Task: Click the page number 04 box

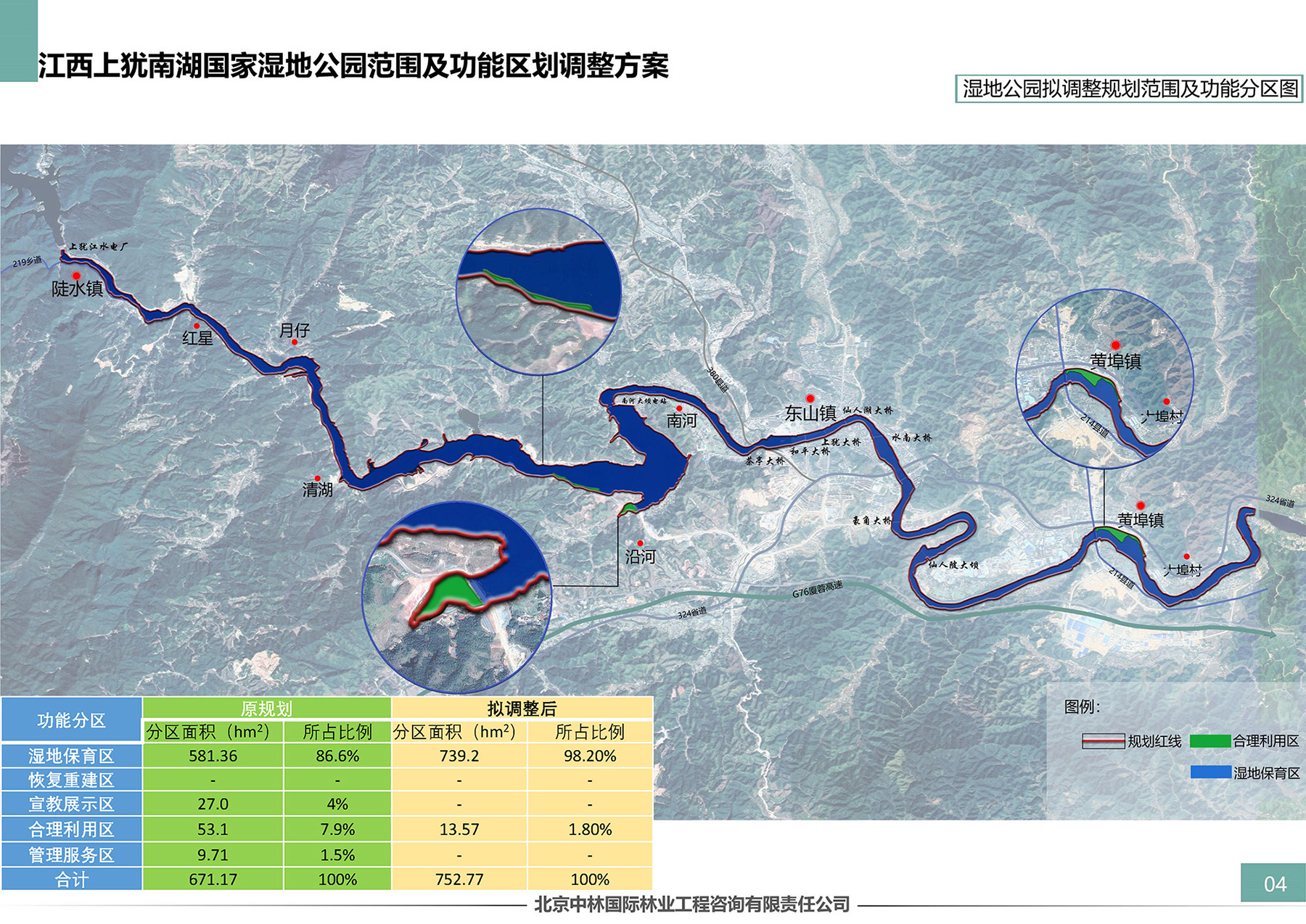Action: coord(1273,883)
